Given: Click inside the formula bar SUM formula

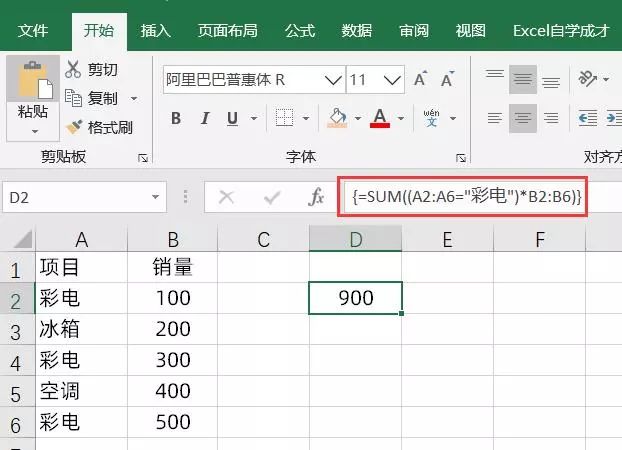Looking at the screenshot, I should click(466, 197).
